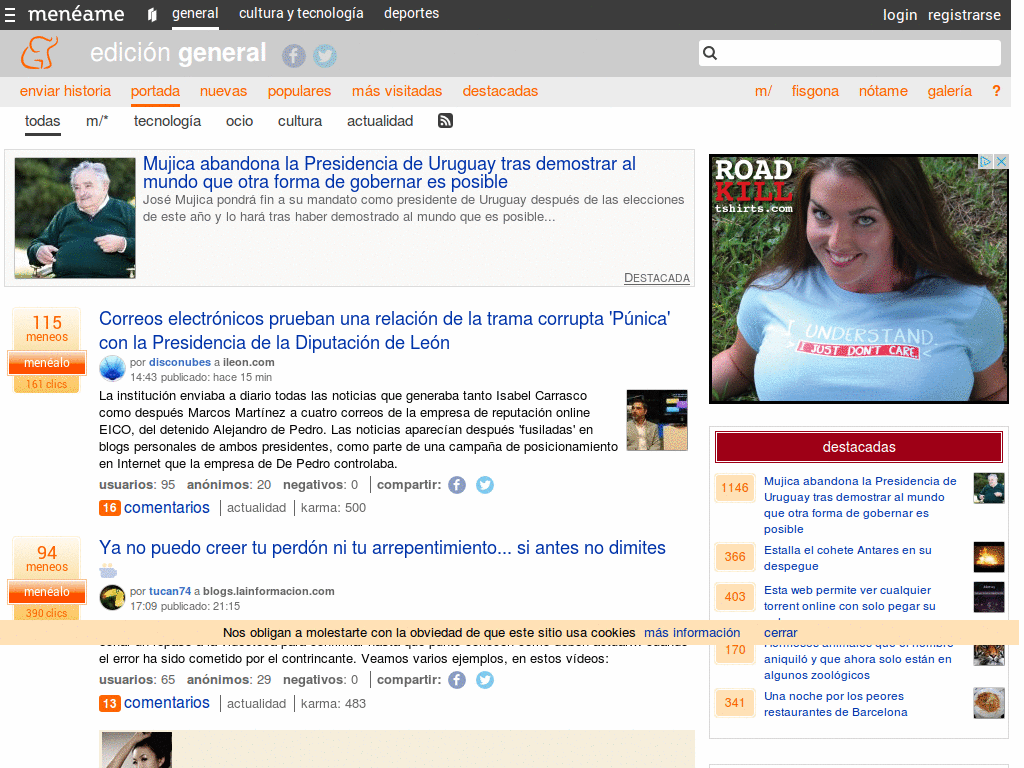Share the dimites story on Twitter
1024x768 pixels.
[485, 679]
